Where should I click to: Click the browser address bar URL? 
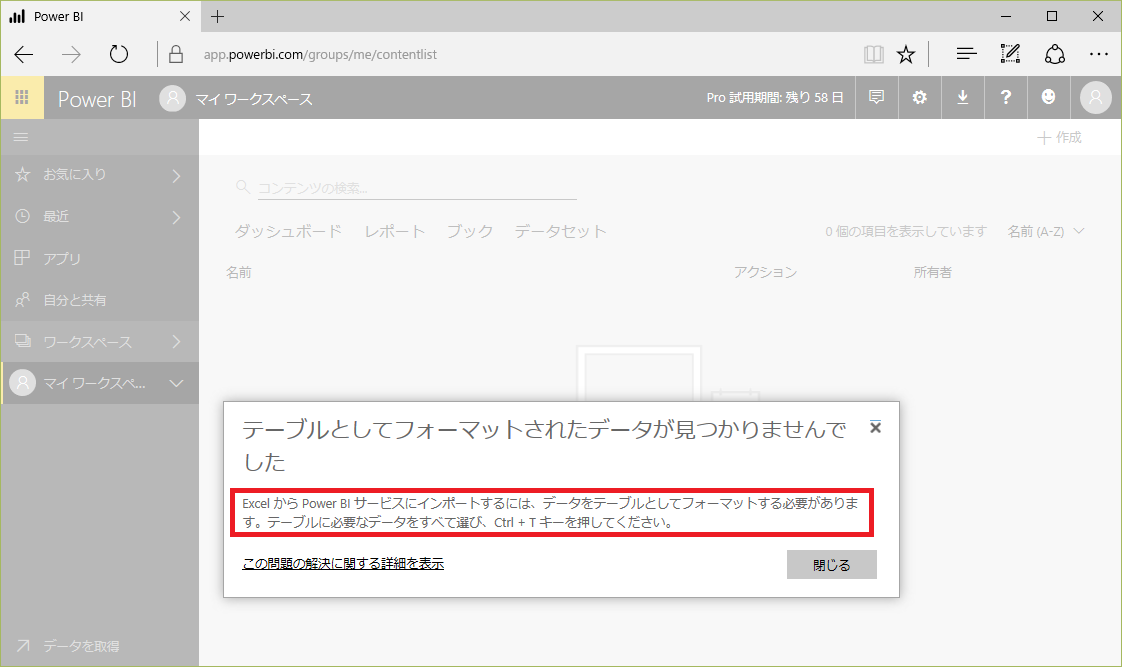coord(320,54)
